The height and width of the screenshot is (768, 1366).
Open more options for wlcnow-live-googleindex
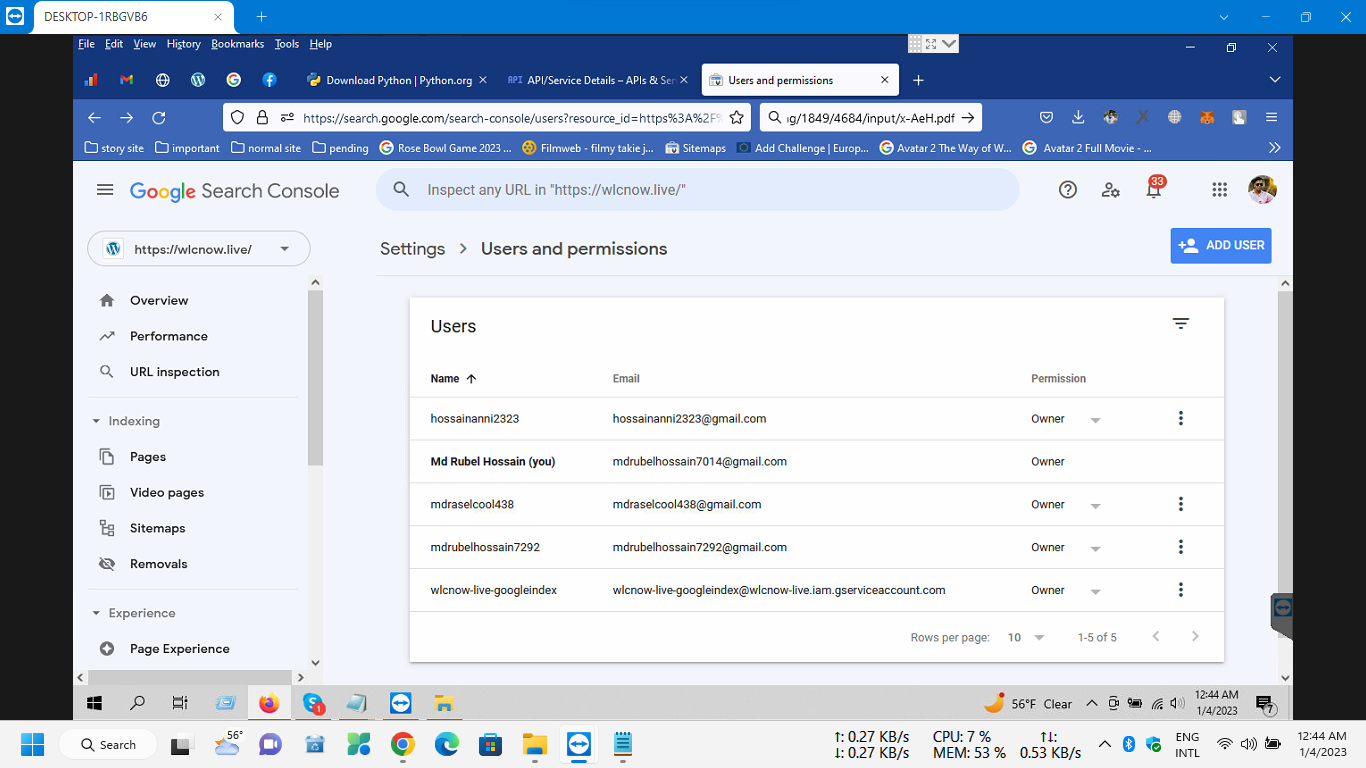1181,590
